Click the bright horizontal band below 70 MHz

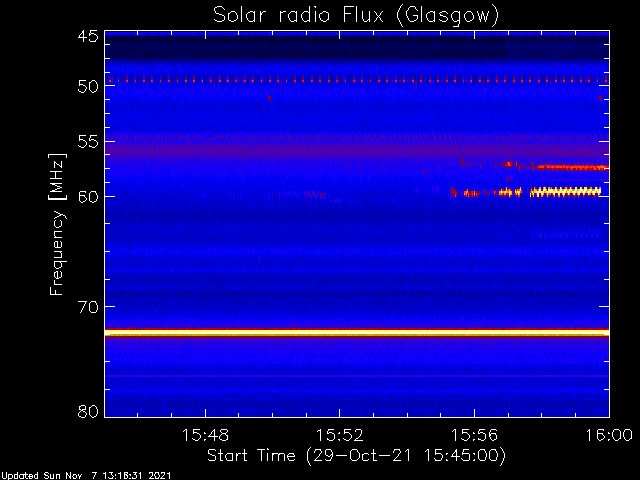click(x=357, y=333)
